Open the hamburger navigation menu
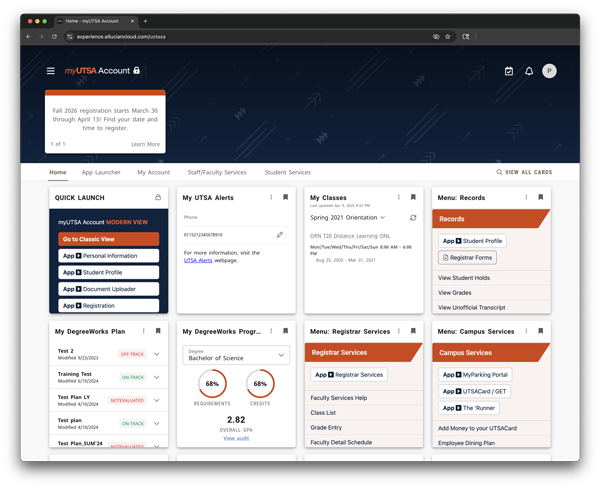The width and height of the screenshot is (600, 488). coord(51,71)
